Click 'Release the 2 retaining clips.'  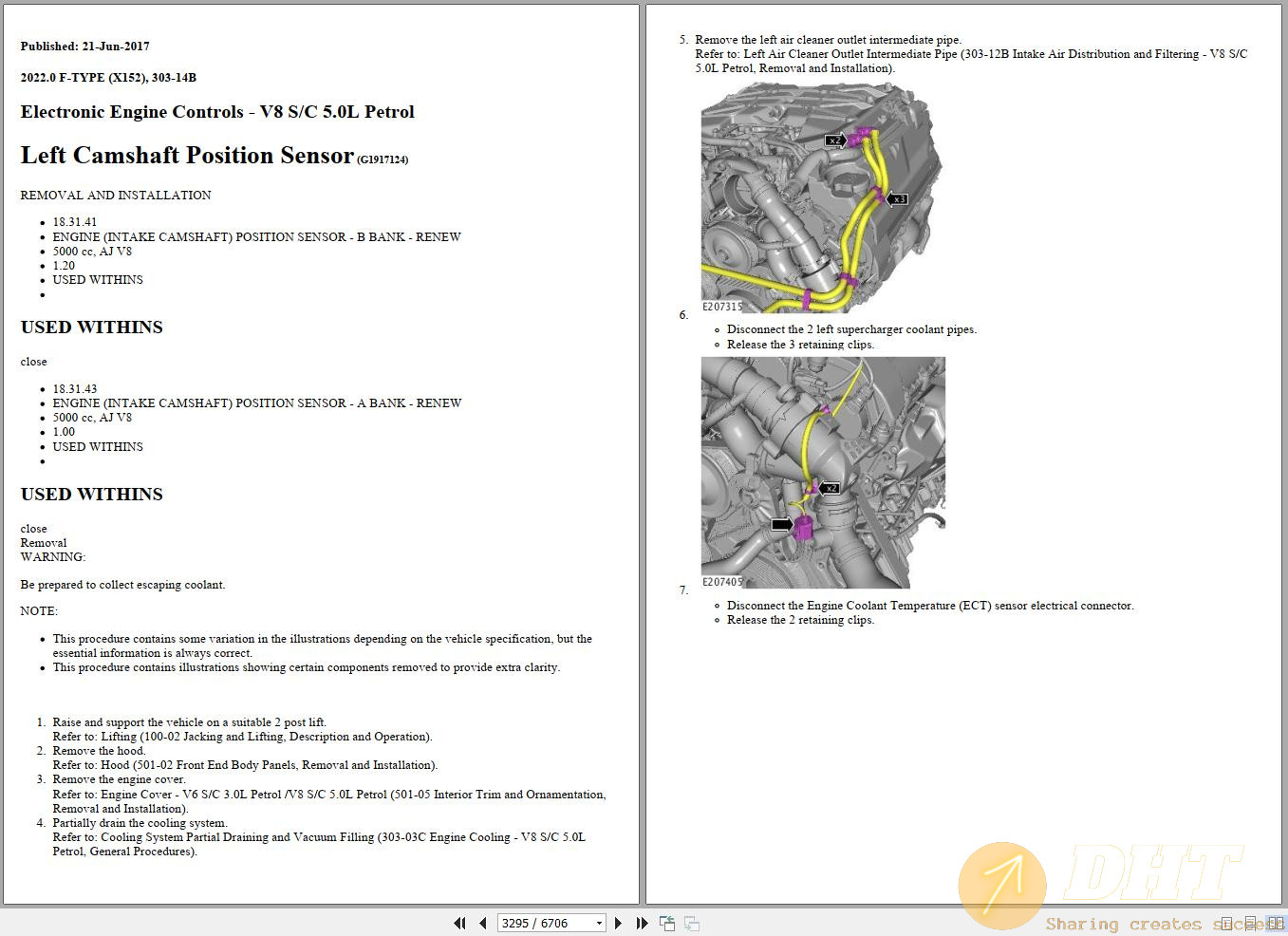point(800,620)
